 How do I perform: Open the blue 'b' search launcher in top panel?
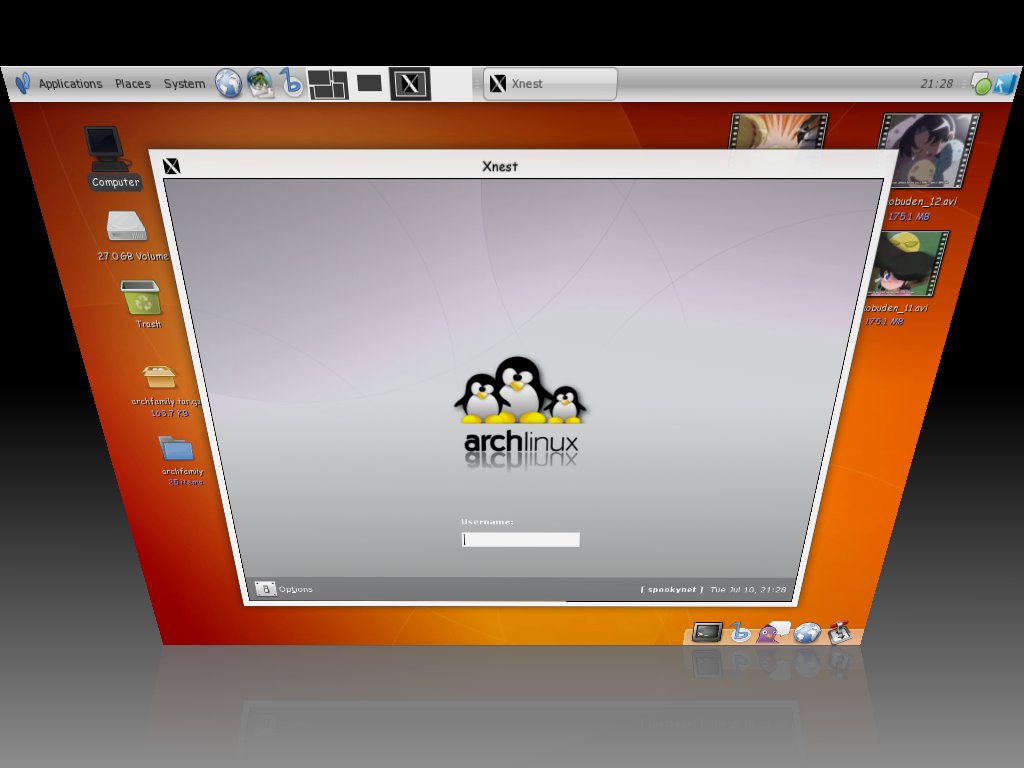(291, 83)
